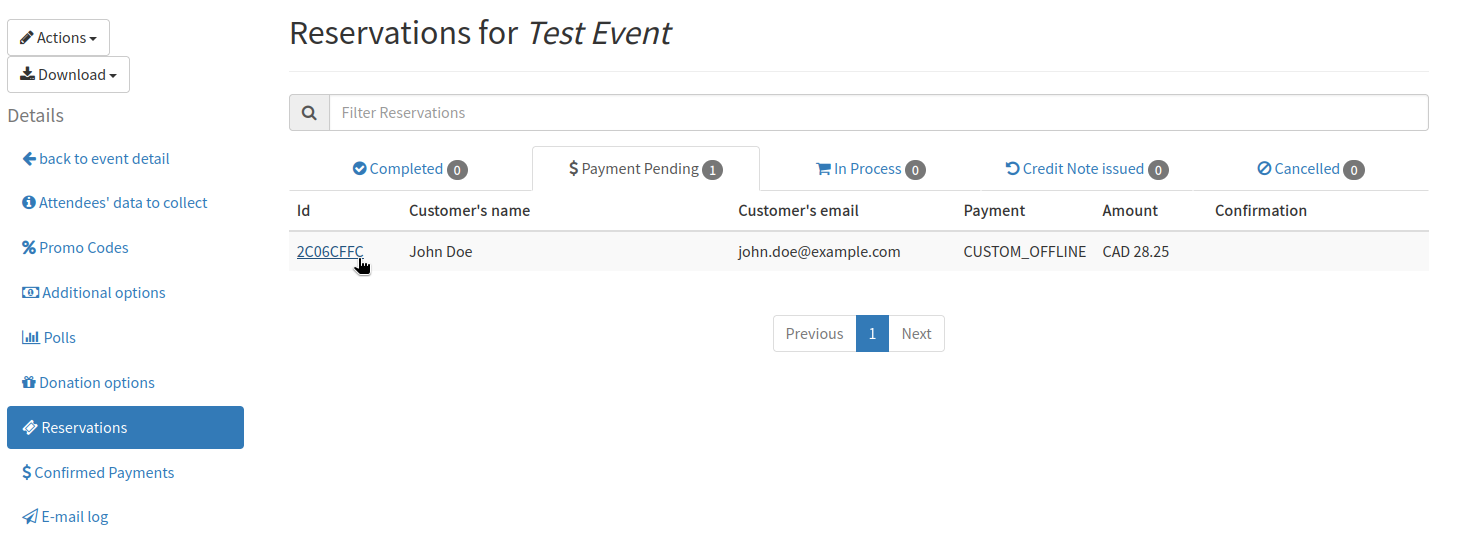The height and width of the screenshot is (545, 1464).
Task: Click the CUSTOM_OFFLINE payment cell
Action: tap(1025, 251)
